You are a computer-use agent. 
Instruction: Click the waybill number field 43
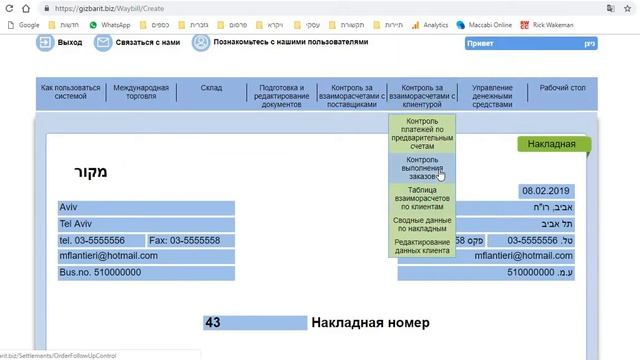(255, 322)
